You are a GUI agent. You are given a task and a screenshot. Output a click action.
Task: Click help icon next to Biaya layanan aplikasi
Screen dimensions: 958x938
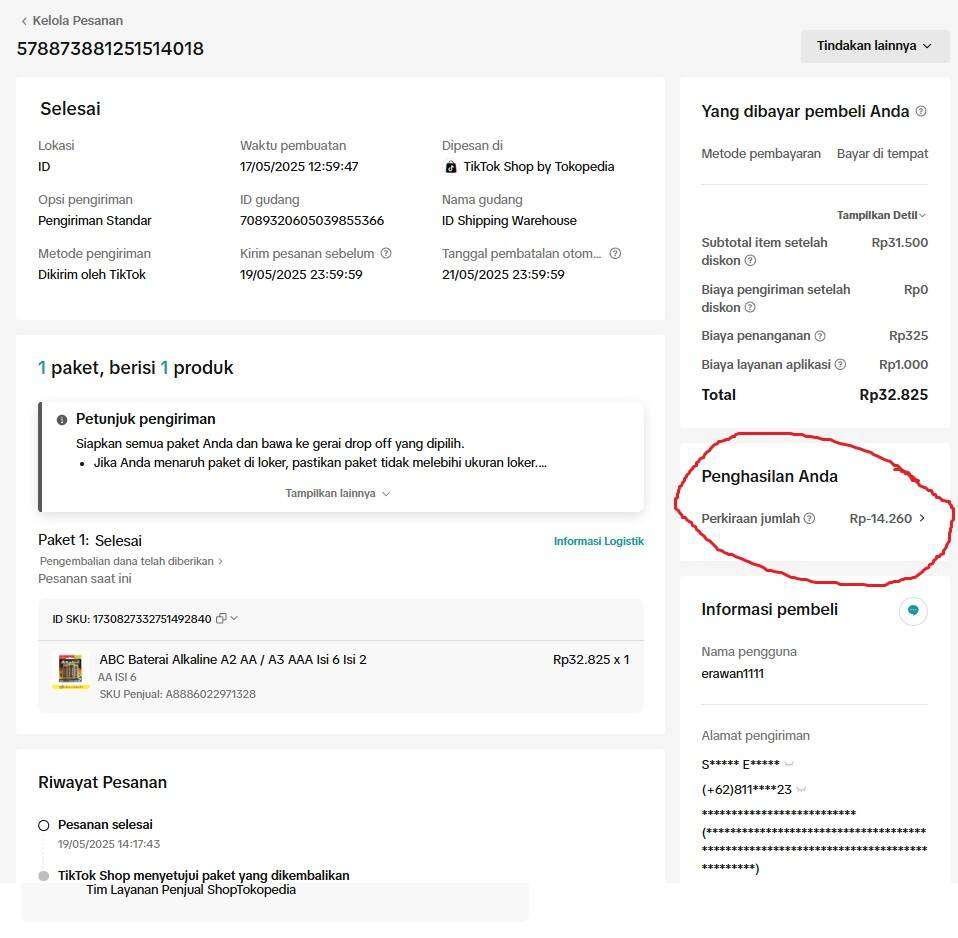(x=841, y=364)
